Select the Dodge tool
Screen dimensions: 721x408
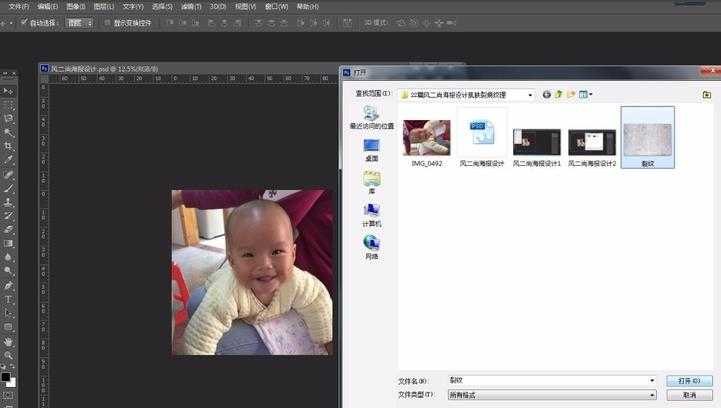pos(8,271)
